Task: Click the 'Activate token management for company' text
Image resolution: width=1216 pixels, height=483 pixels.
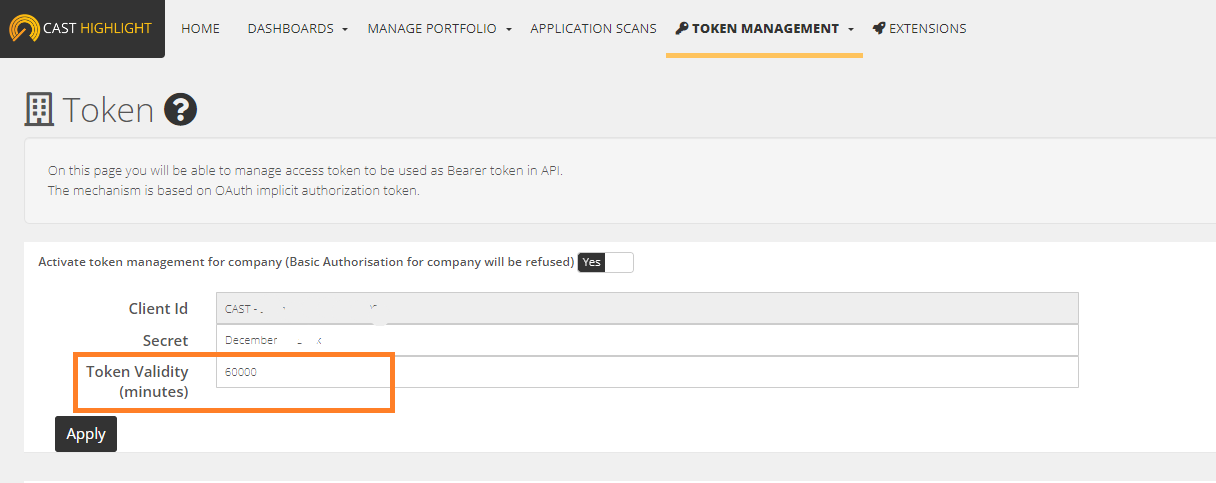Action: tap(306, 262)
